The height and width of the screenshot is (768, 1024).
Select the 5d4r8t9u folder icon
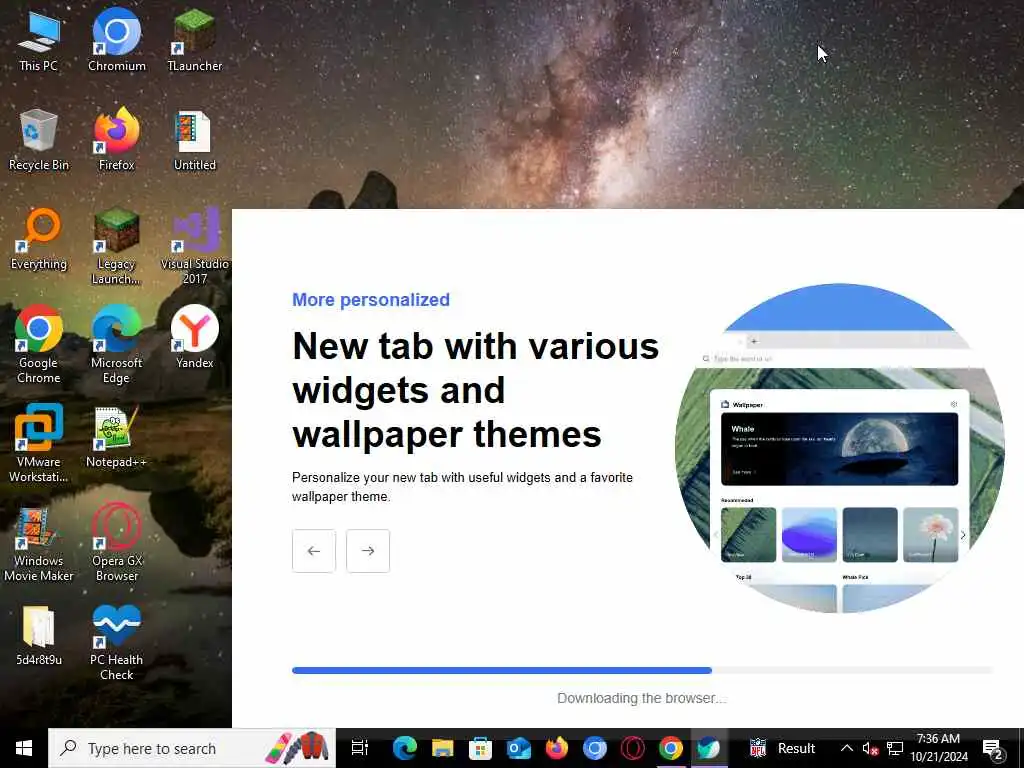[x=39, y=635]
